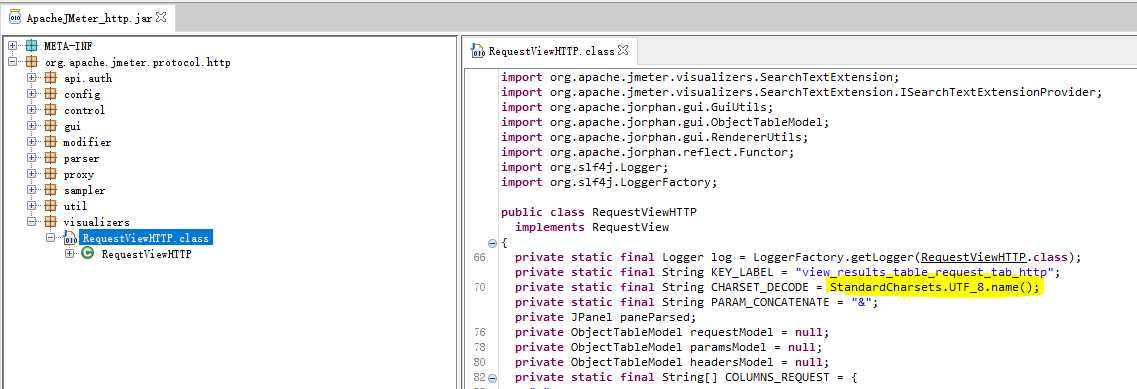Viewport: 1137px width, 389px height.
Task: Expand the RequestViewHTTP class member node
Action: (69, 253)
